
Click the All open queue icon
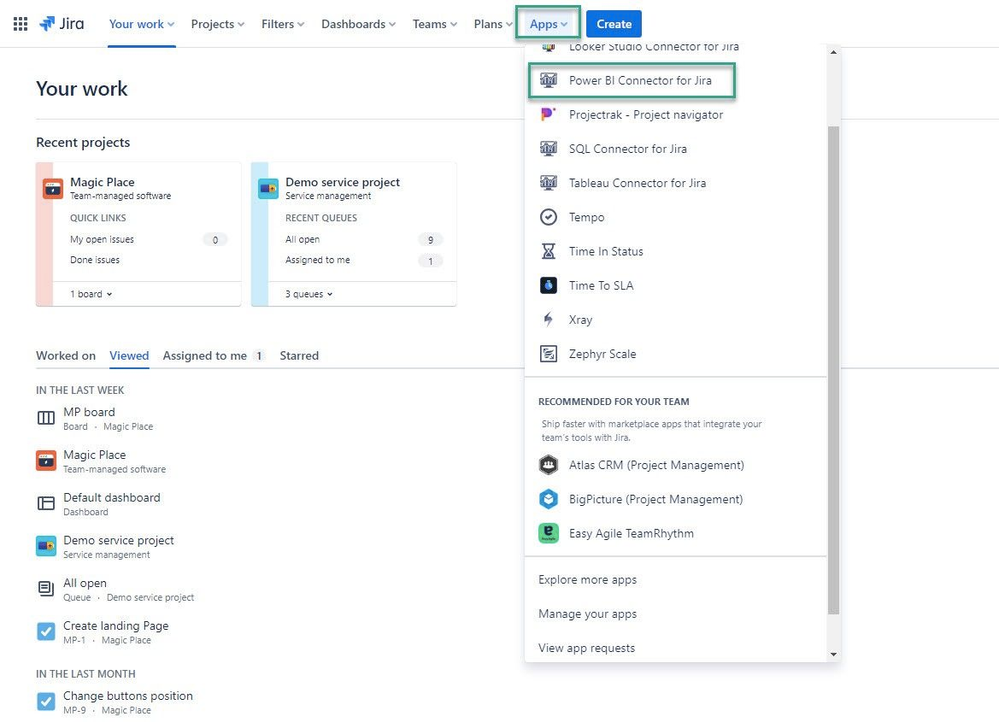click(46, 589)
